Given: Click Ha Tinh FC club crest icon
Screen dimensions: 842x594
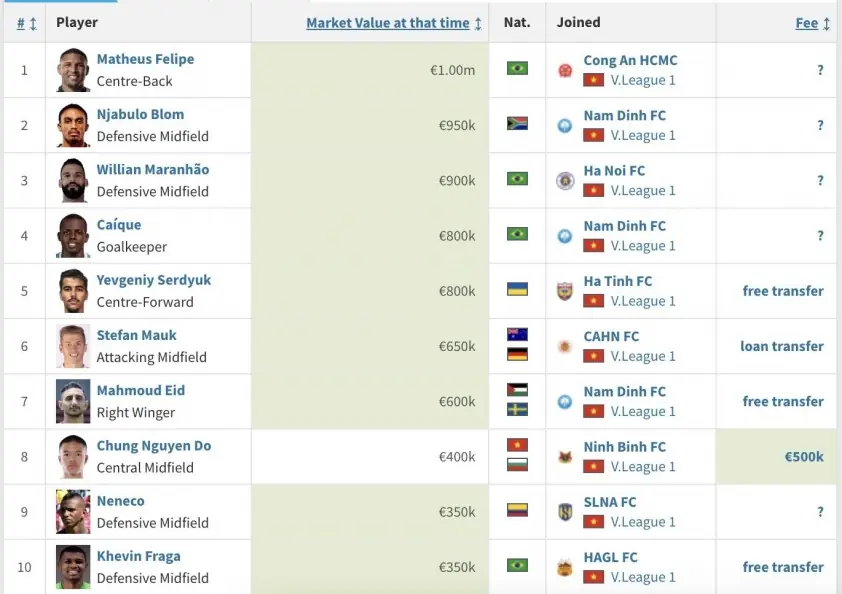Looking at the screenshot, I should [566, 291].
